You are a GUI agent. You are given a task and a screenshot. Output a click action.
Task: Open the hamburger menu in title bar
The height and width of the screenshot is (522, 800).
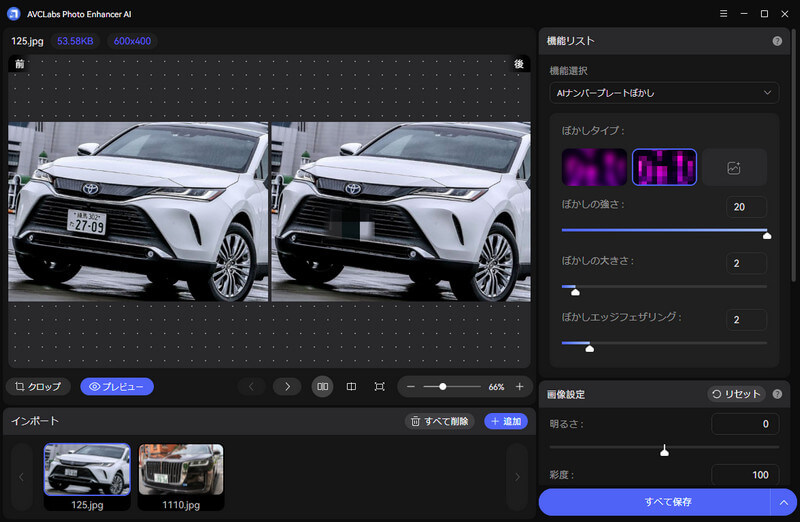(723, 14)
